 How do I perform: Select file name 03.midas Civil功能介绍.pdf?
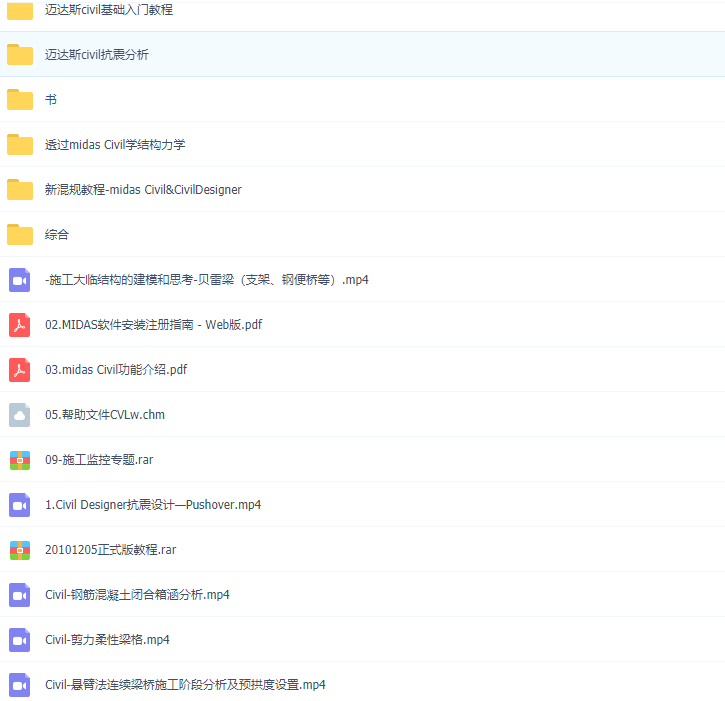point(116,369)
